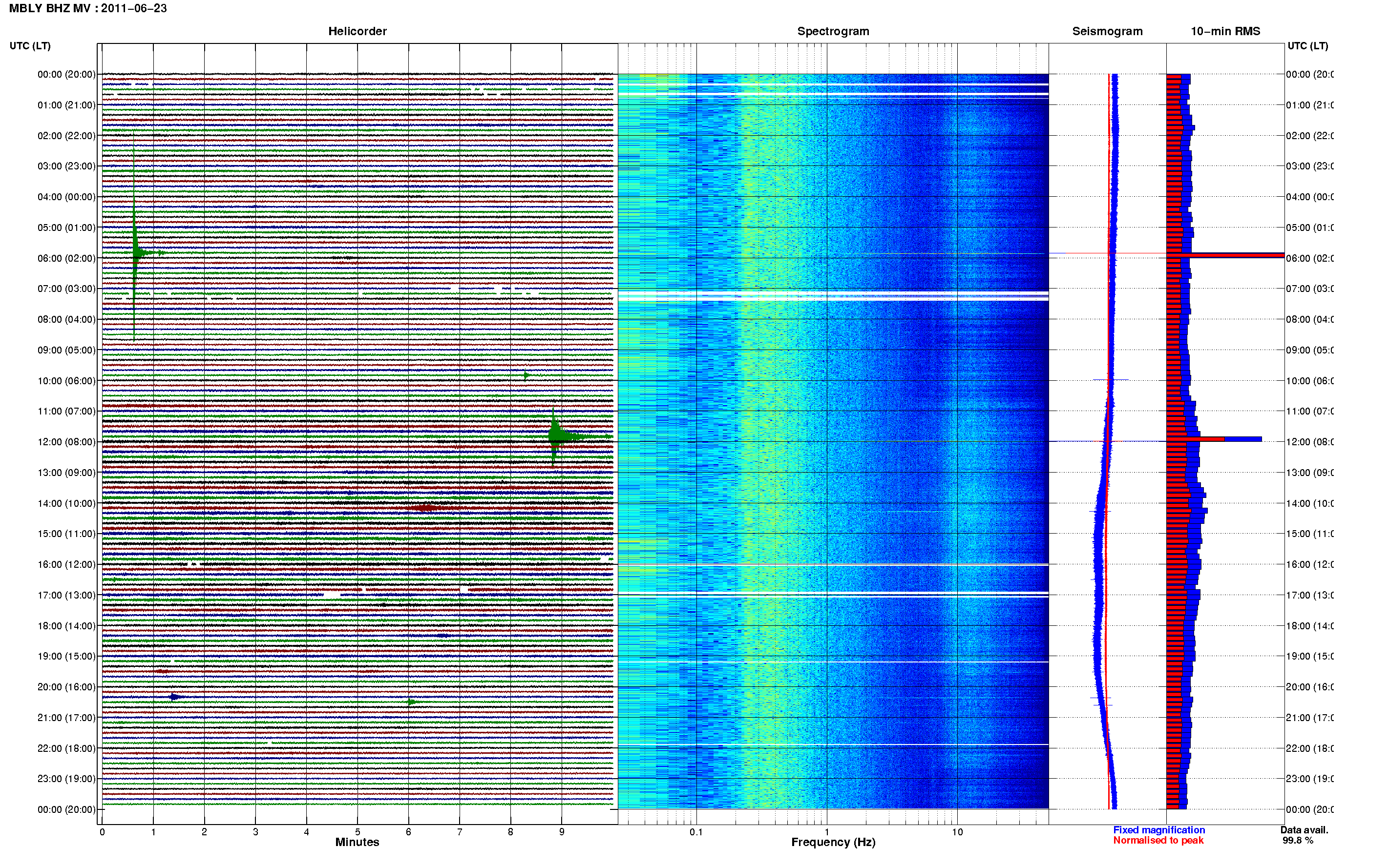
Task: Click the 'Normalised to peak' legend text
Action: click(1158, 841)
